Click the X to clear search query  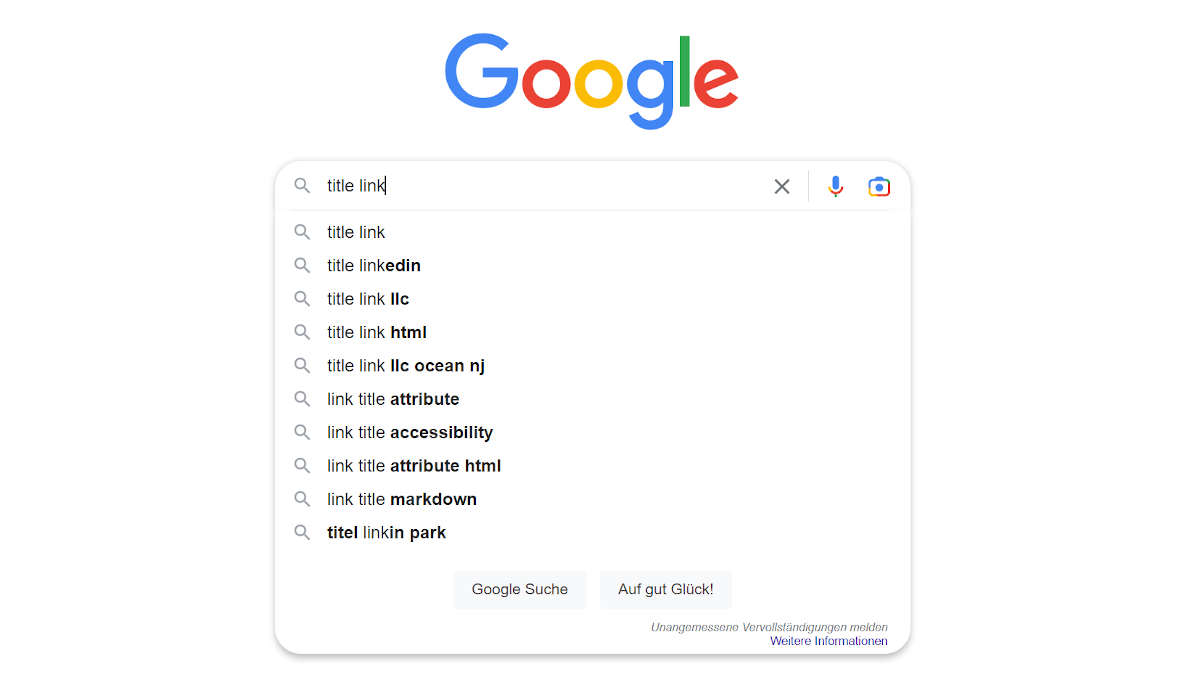point(781,186)
